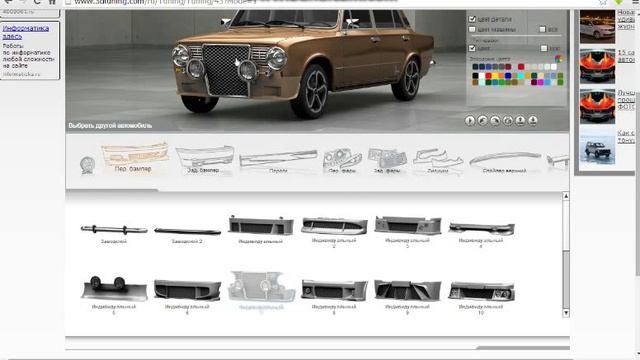This screenshot has height=360, width=640.
Task: Select the front bumper 'Пер. бампер' category
Action: [x=134, y=158]
